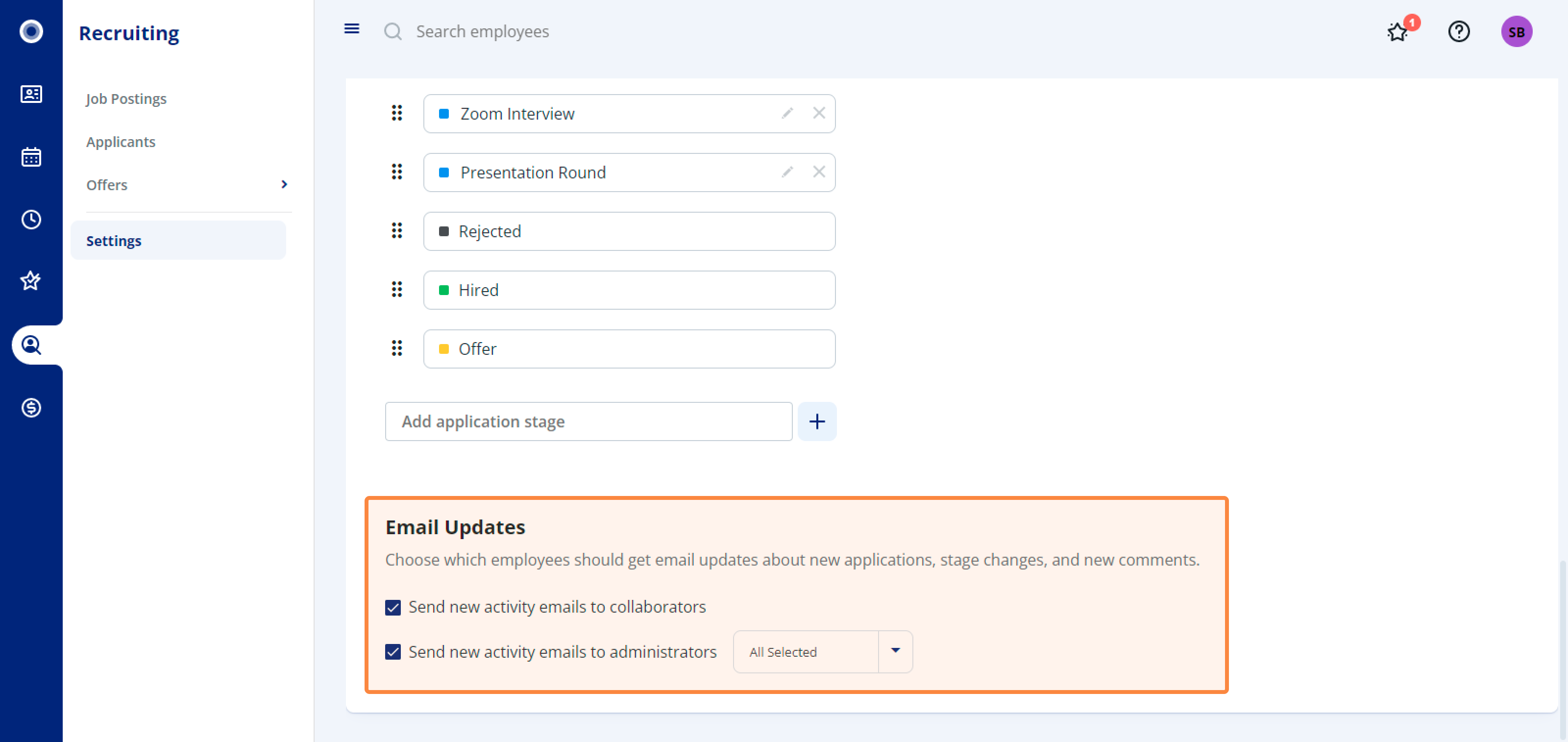Screen dimensions: 1568x742
Task: Open the recruiting magnifier-person sidebar icon
Action: (31, 345)
